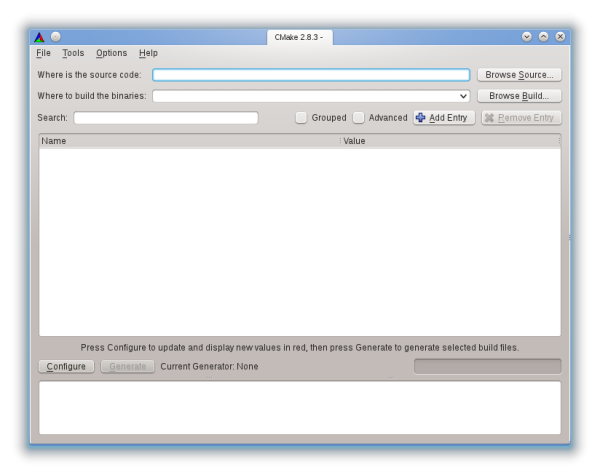Click into the Search field

pos(166,118)
